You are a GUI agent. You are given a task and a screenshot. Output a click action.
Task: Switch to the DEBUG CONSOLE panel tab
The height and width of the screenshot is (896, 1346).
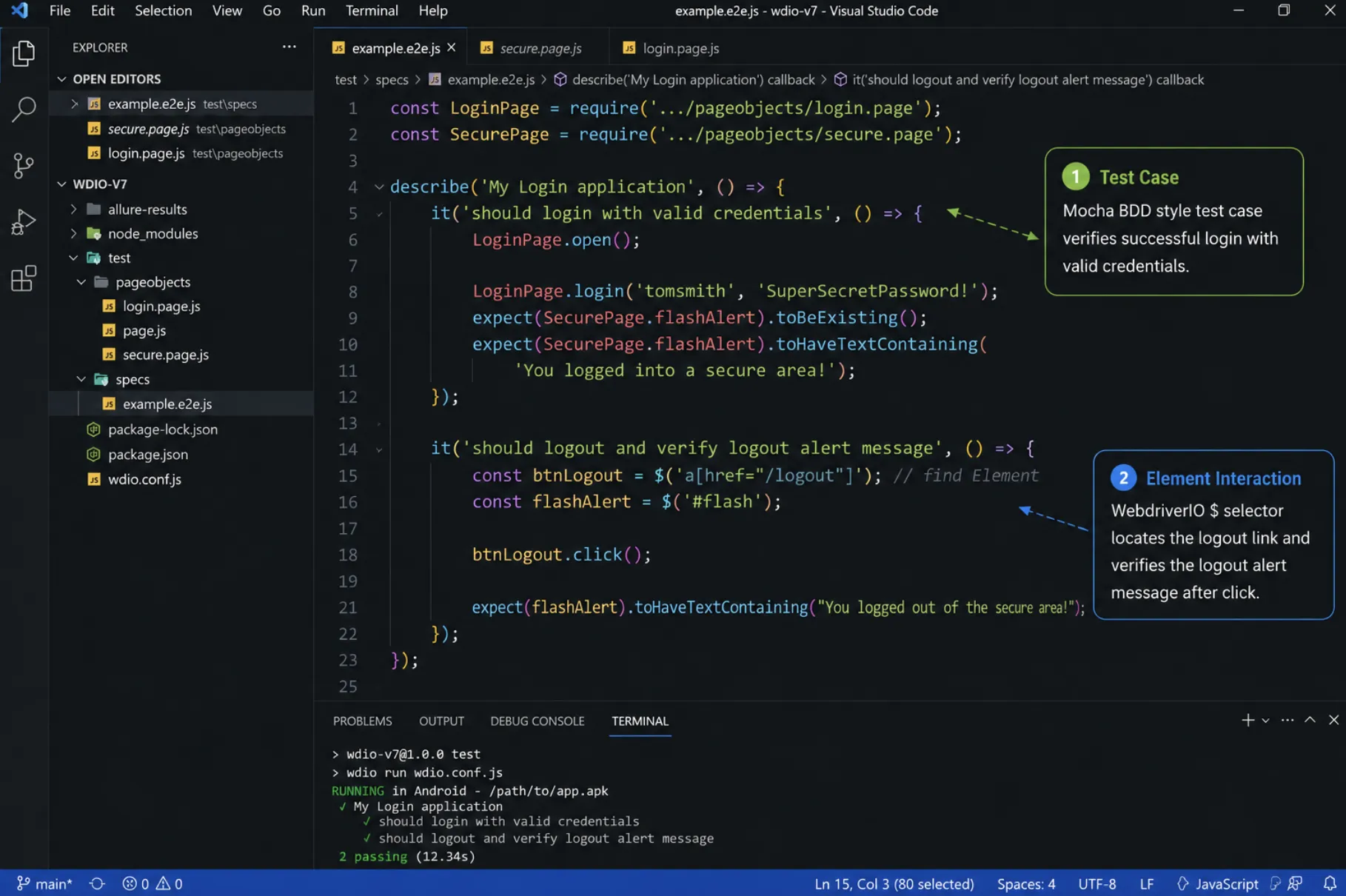pos(537,721)
